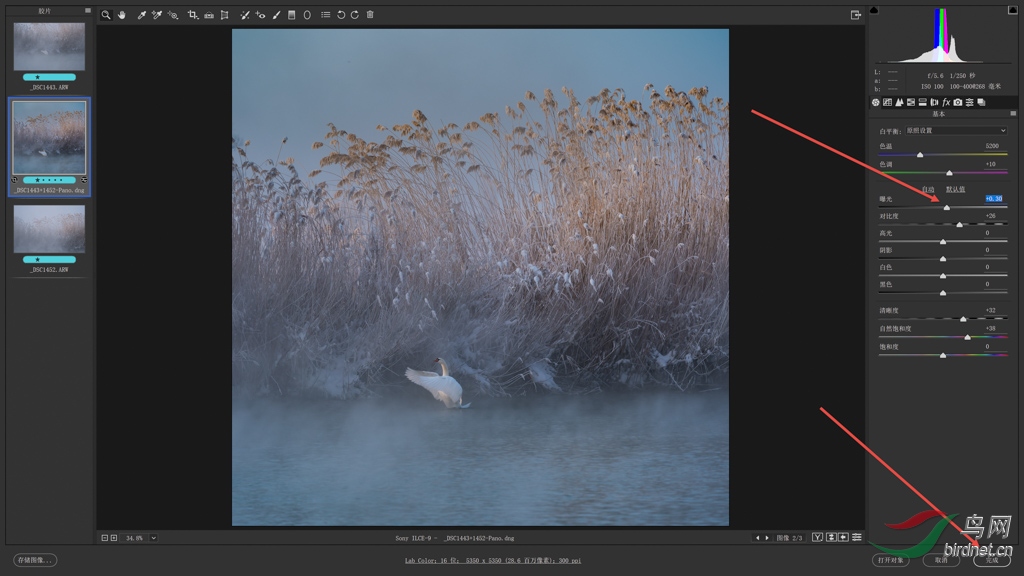Toggle highlight clipping warning in histogram
This screenshot has width=1024, height=576.
point(1013,10)
